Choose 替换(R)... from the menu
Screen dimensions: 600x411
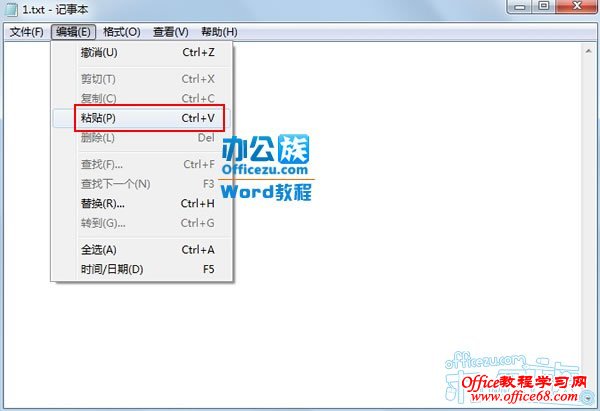pyautogui.click(x=142, y=204)
